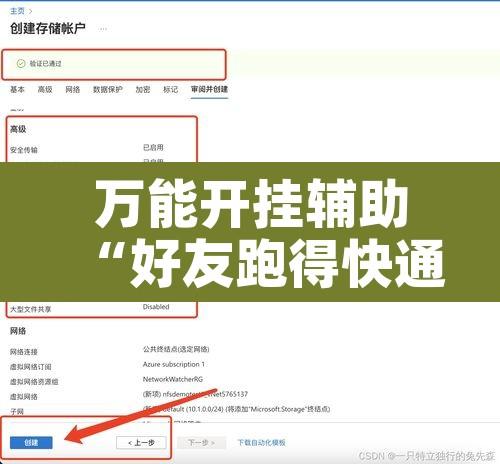The width and height of the screenshot is (500, 464).
Task: Click the 子网 label
Action: click(17, 412)
